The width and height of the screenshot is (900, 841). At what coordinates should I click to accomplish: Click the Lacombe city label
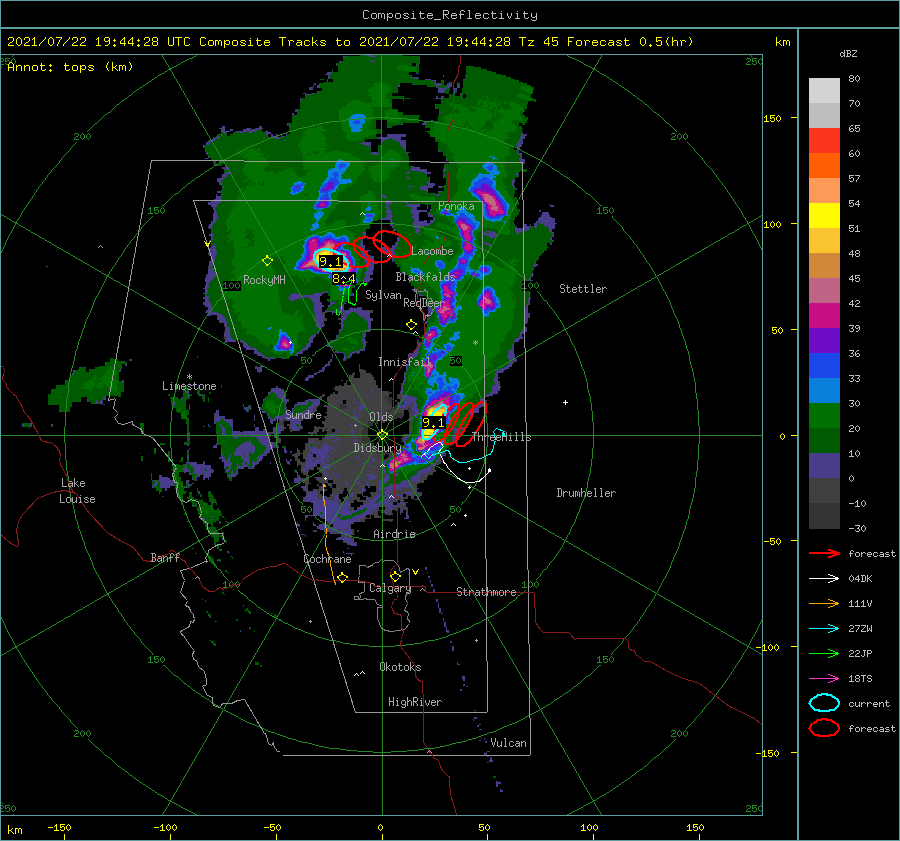click(432, 251)
